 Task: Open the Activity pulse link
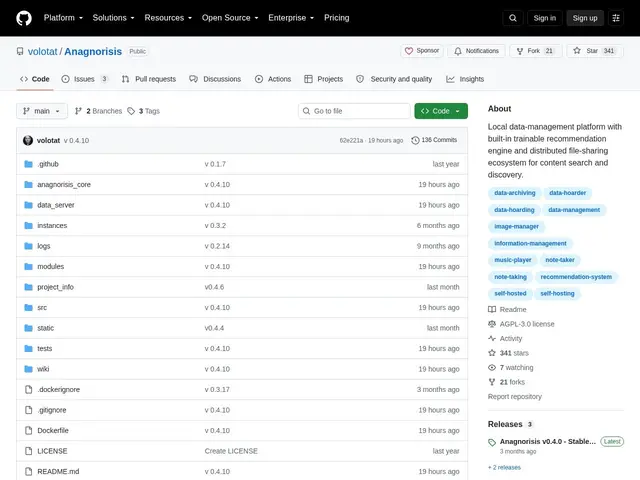505,338
